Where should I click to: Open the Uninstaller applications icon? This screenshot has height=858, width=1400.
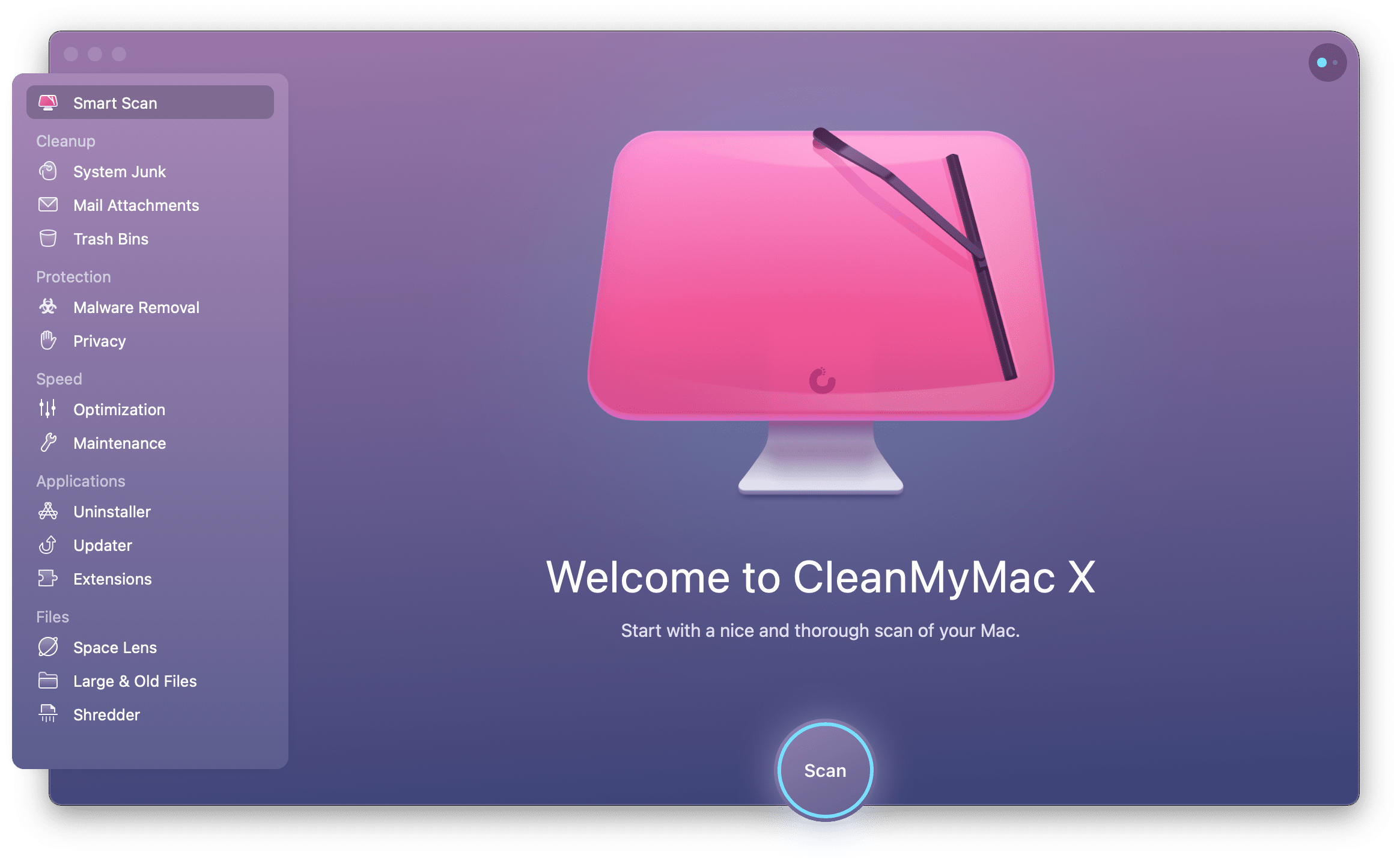(51, 512)
